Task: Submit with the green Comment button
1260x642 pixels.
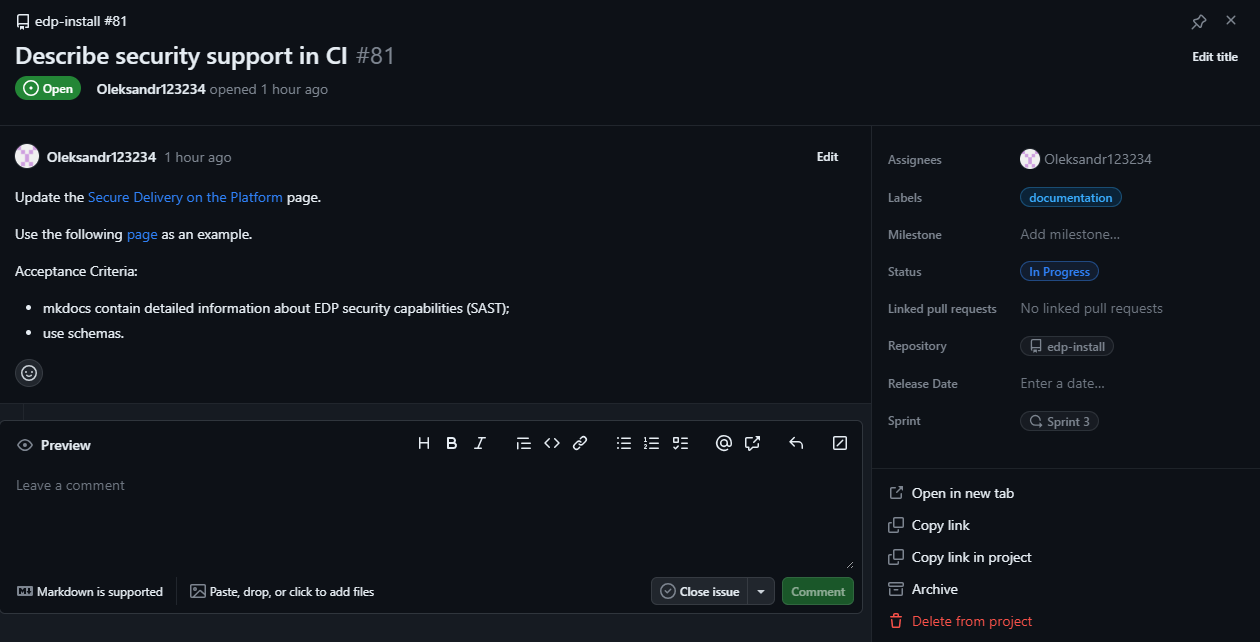Action: pos(817,591)
